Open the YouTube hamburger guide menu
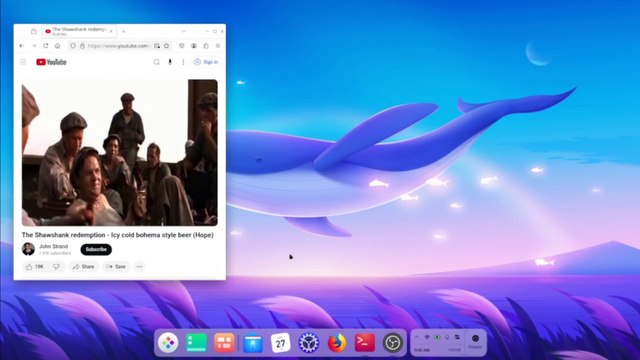 point(23,62)
